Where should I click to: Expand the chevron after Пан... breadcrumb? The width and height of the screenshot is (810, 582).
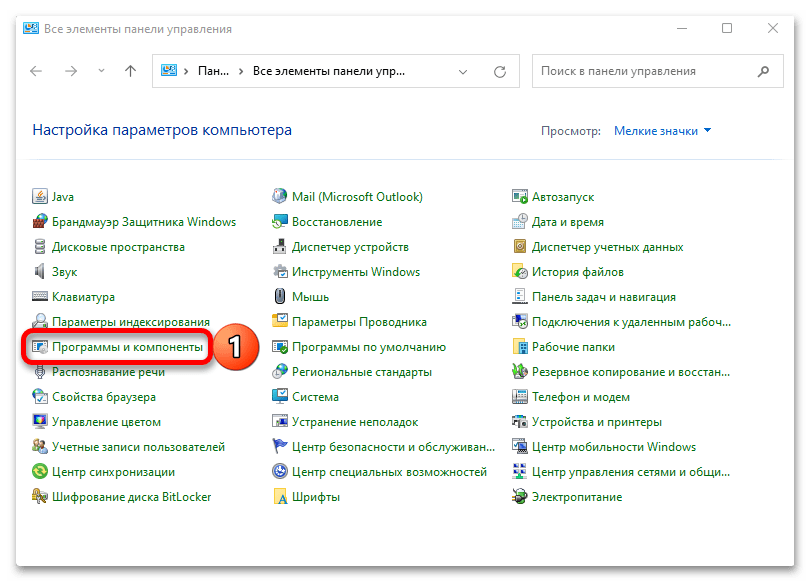click(241, 71)
